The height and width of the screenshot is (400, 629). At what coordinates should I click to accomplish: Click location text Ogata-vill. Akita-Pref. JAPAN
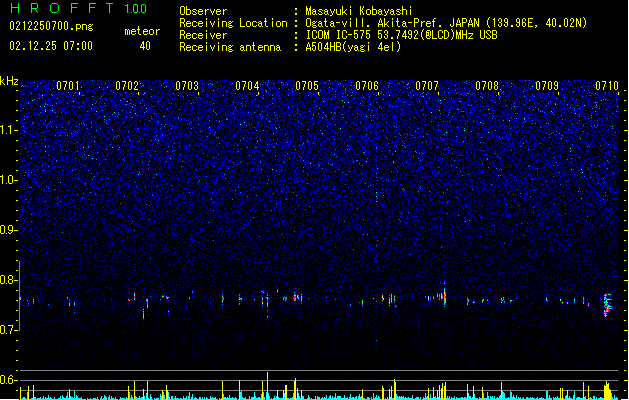[x=392, y=23]
